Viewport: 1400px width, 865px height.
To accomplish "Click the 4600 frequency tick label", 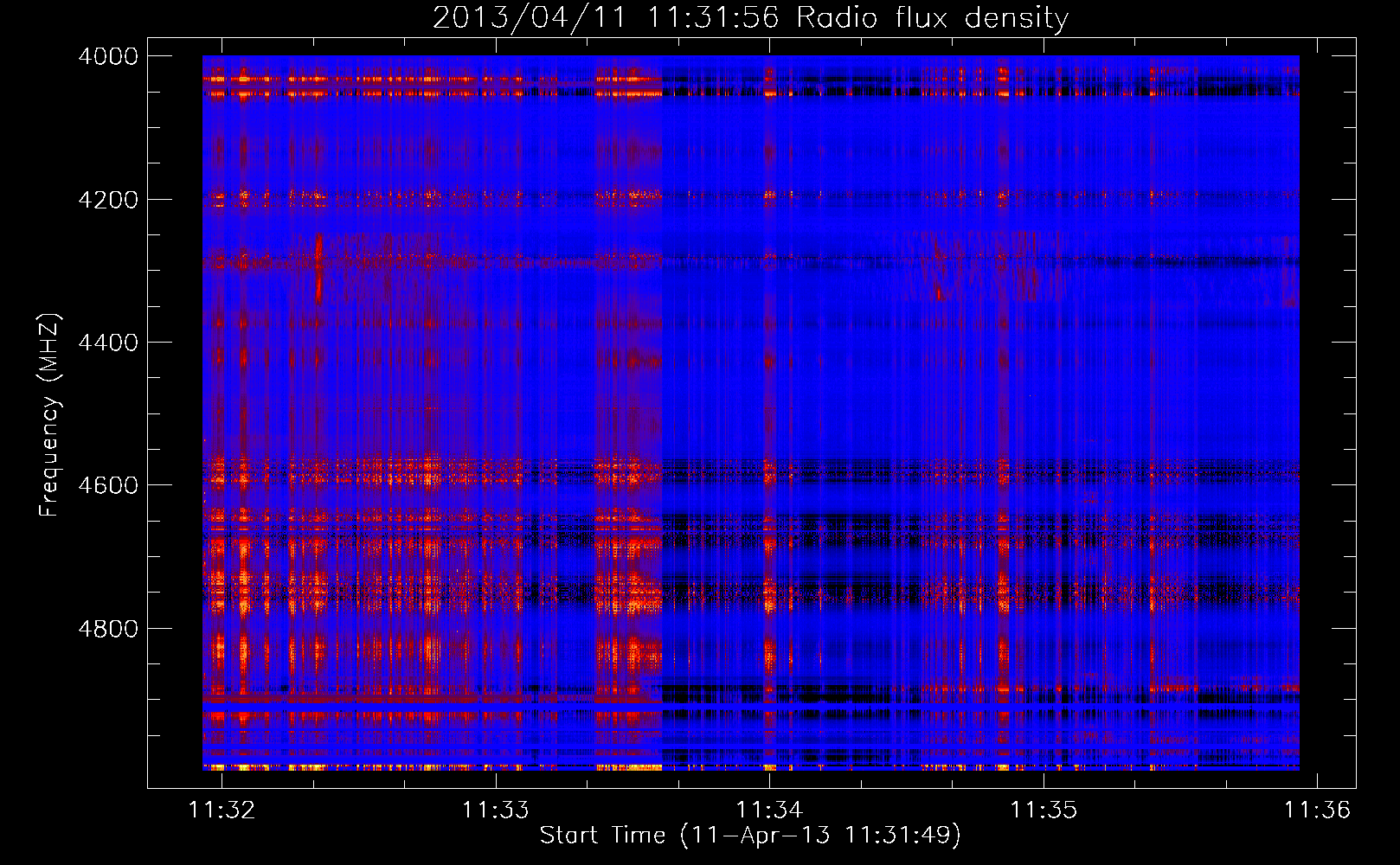I will click(108, 485).
